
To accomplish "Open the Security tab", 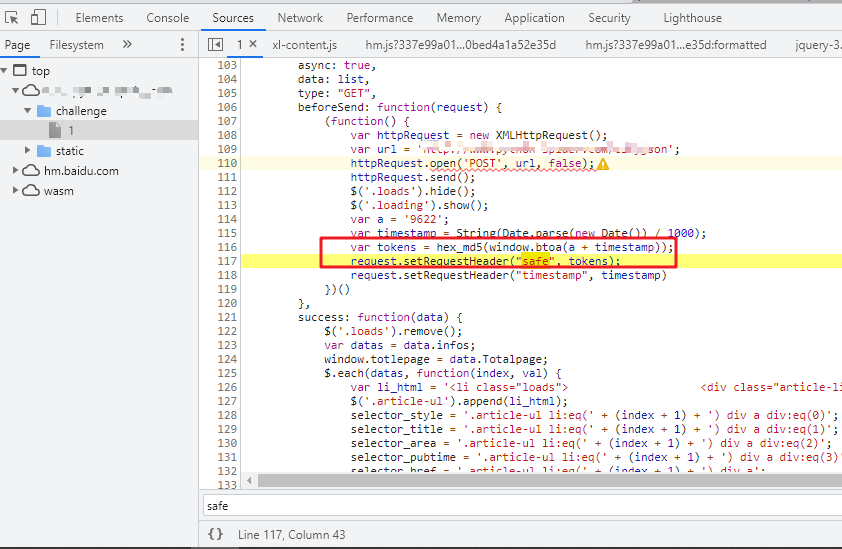I will pyautogui.click(x=609, y=18).
